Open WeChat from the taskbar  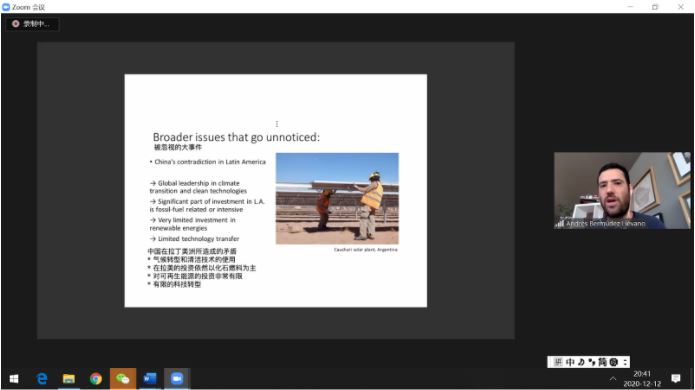pyautogui.click(x=123, y=379)
